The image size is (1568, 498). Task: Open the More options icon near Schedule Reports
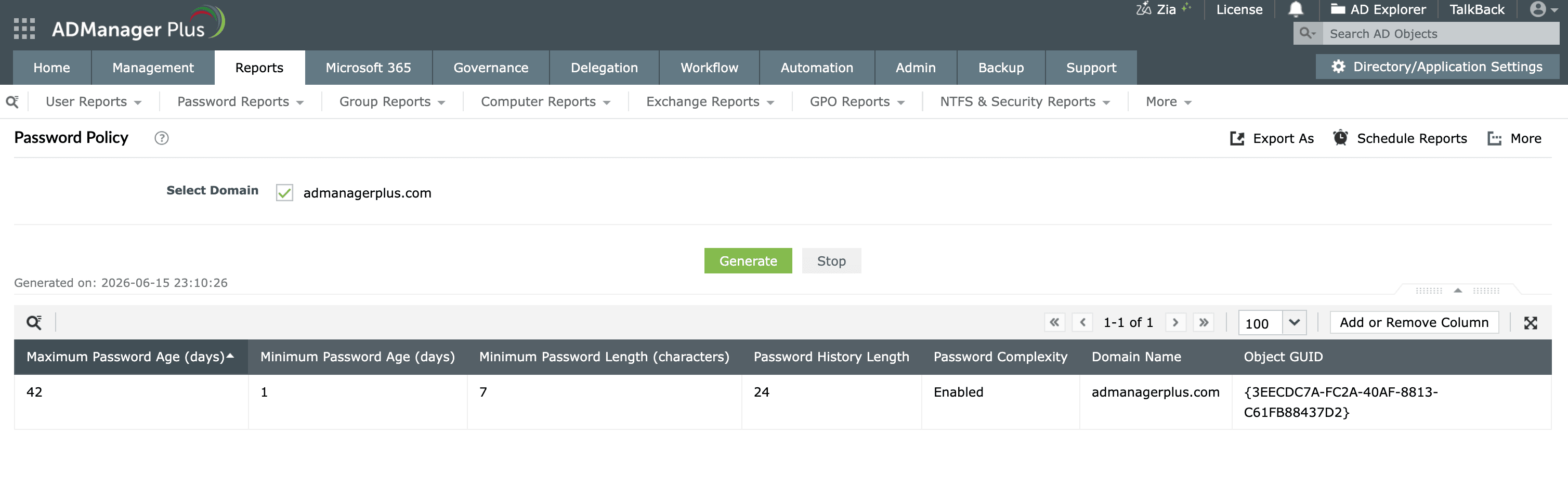click(x=1494, y=138)
